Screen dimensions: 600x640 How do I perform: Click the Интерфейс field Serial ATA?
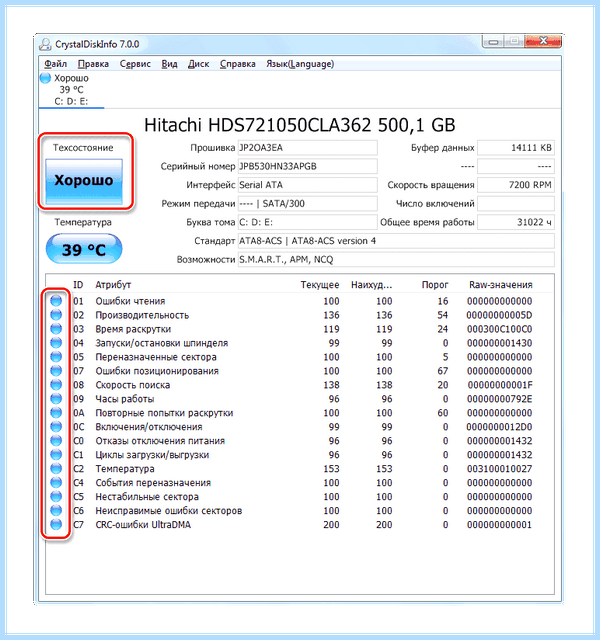[308, 185]
